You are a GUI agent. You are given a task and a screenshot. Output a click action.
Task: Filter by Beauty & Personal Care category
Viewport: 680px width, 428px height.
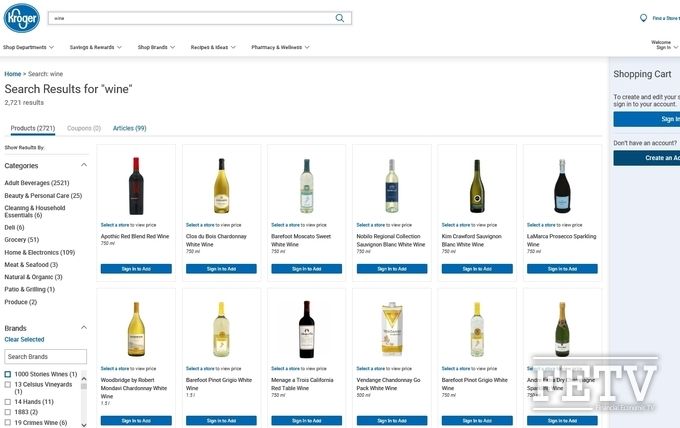pyautogui.click(x=43, y=196)
